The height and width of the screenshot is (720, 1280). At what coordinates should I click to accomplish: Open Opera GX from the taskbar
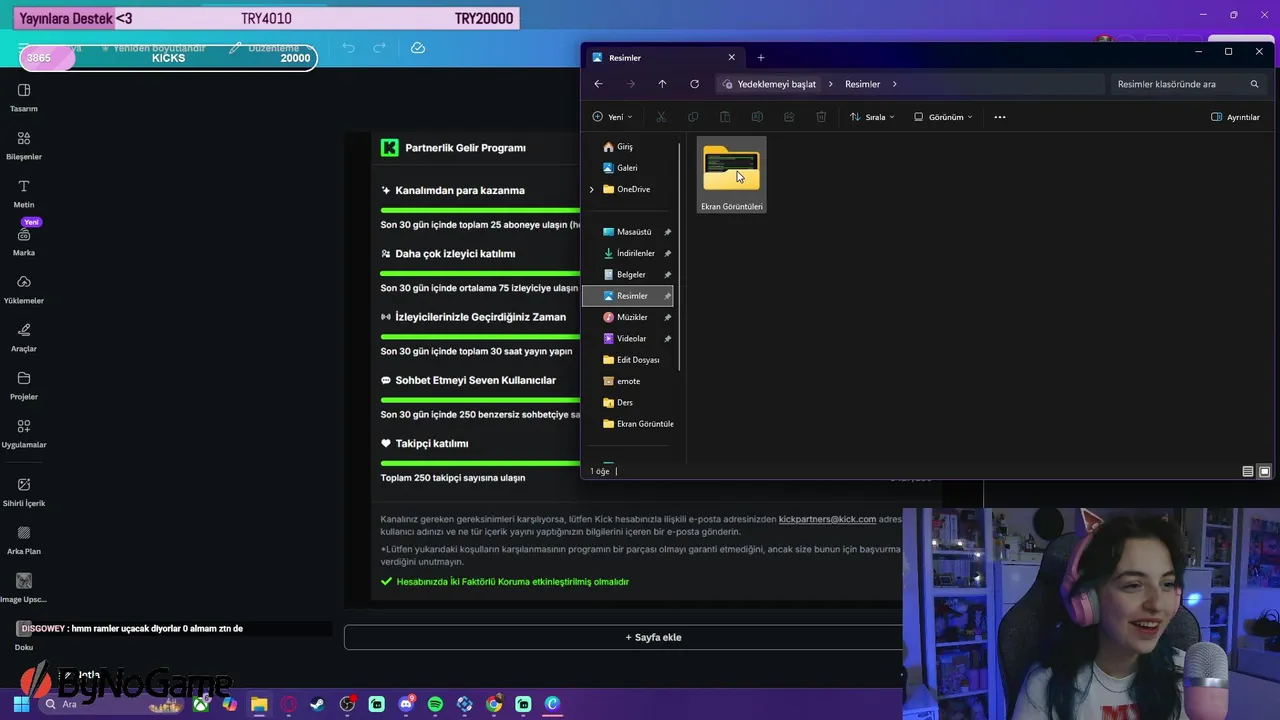coord(288,704)
